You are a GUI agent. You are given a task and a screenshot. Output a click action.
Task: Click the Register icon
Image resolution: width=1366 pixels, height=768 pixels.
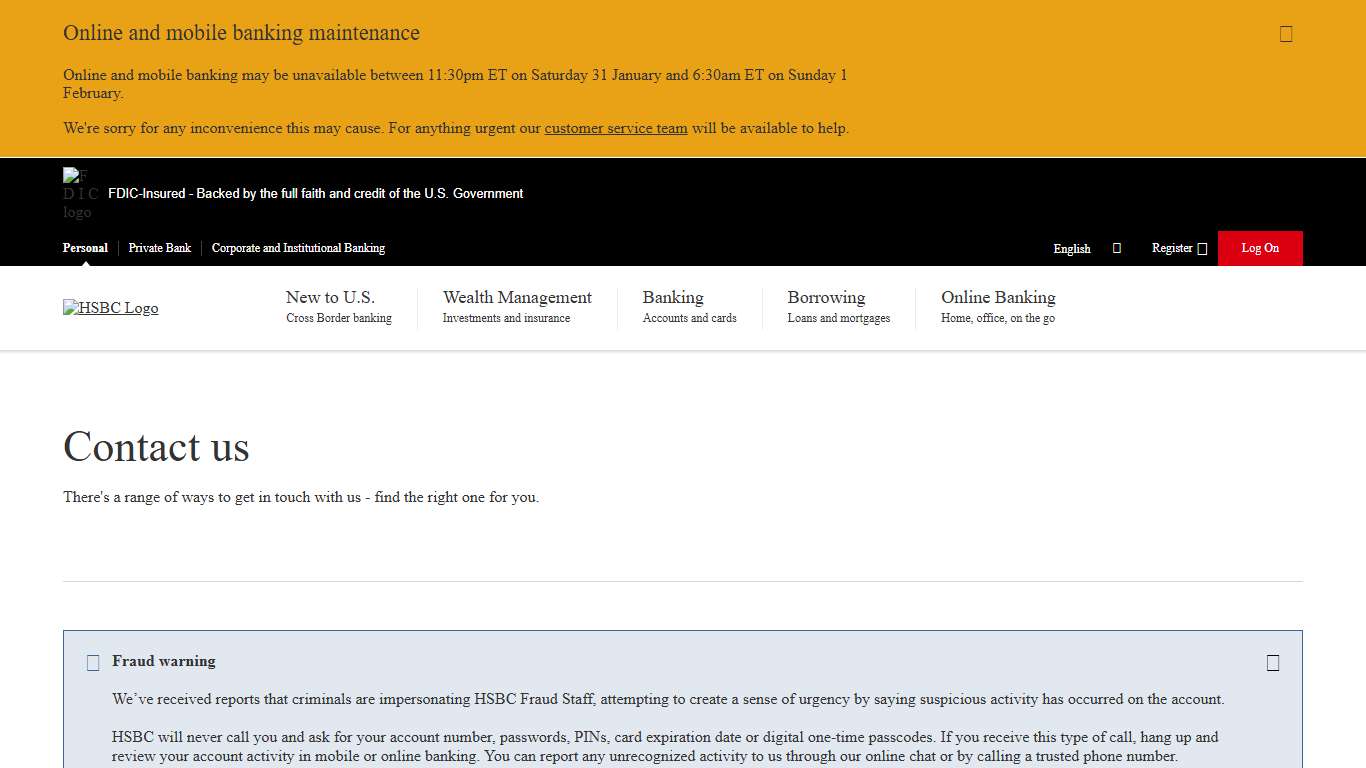[x=1203, y=248]
